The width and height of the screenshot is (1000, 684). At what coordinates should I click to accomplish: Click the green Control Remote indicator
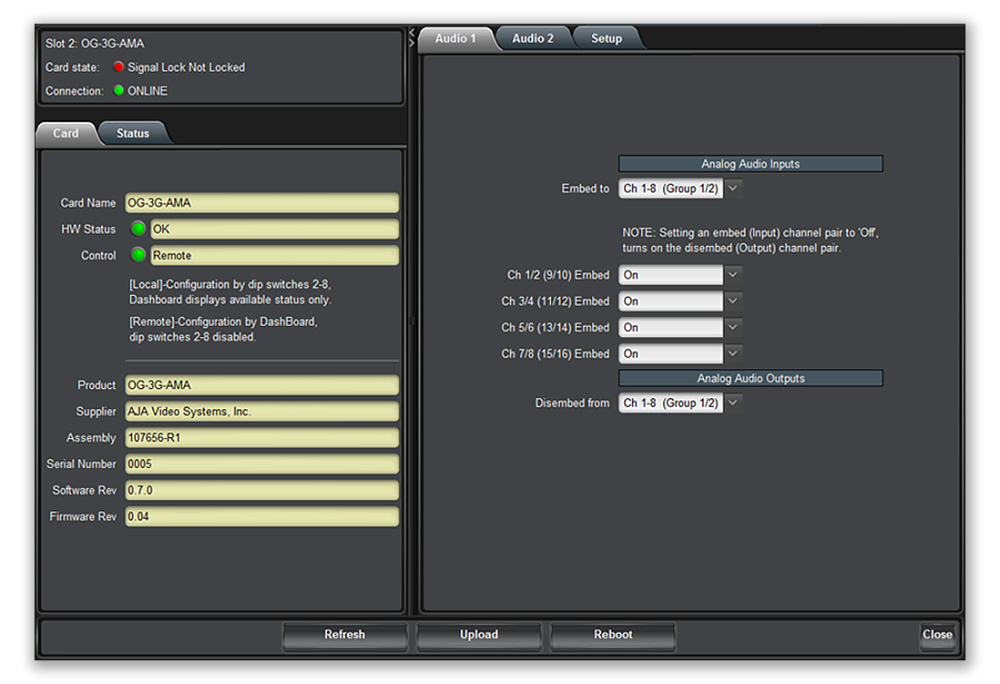[x=139, y=255]
